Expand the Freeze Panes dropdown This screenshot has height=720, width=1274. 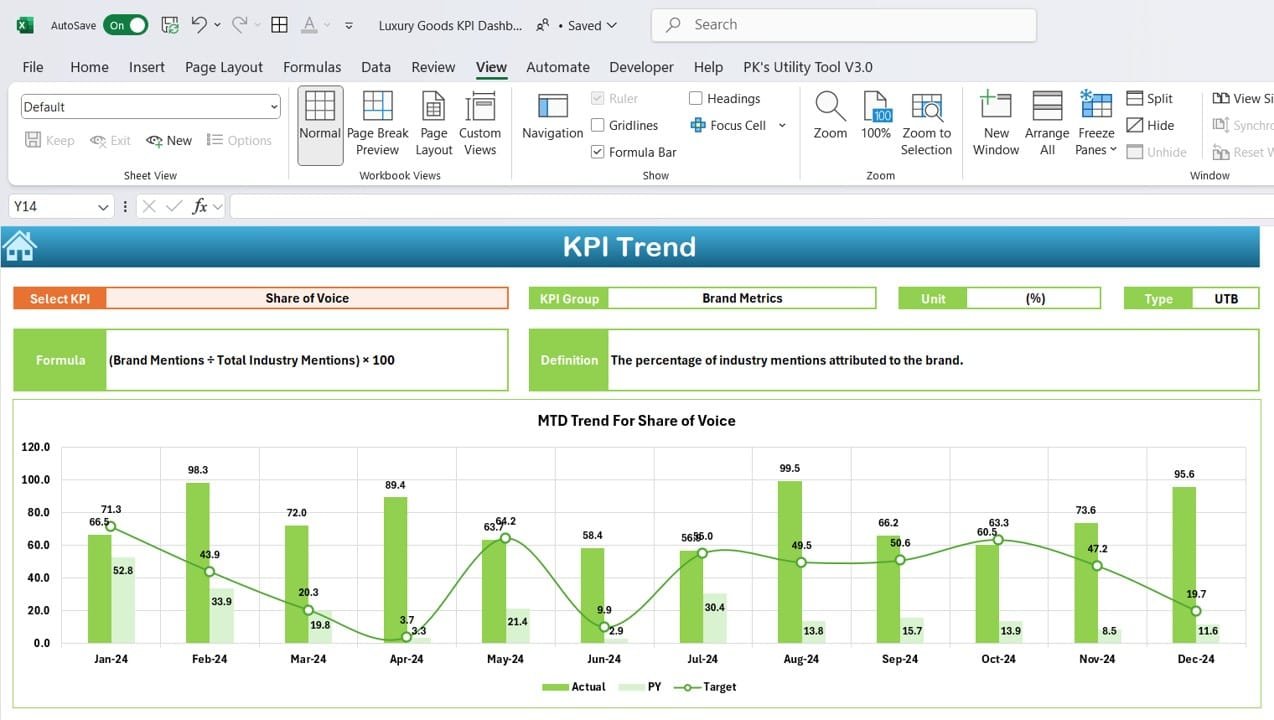click(x=1096, y=123)
